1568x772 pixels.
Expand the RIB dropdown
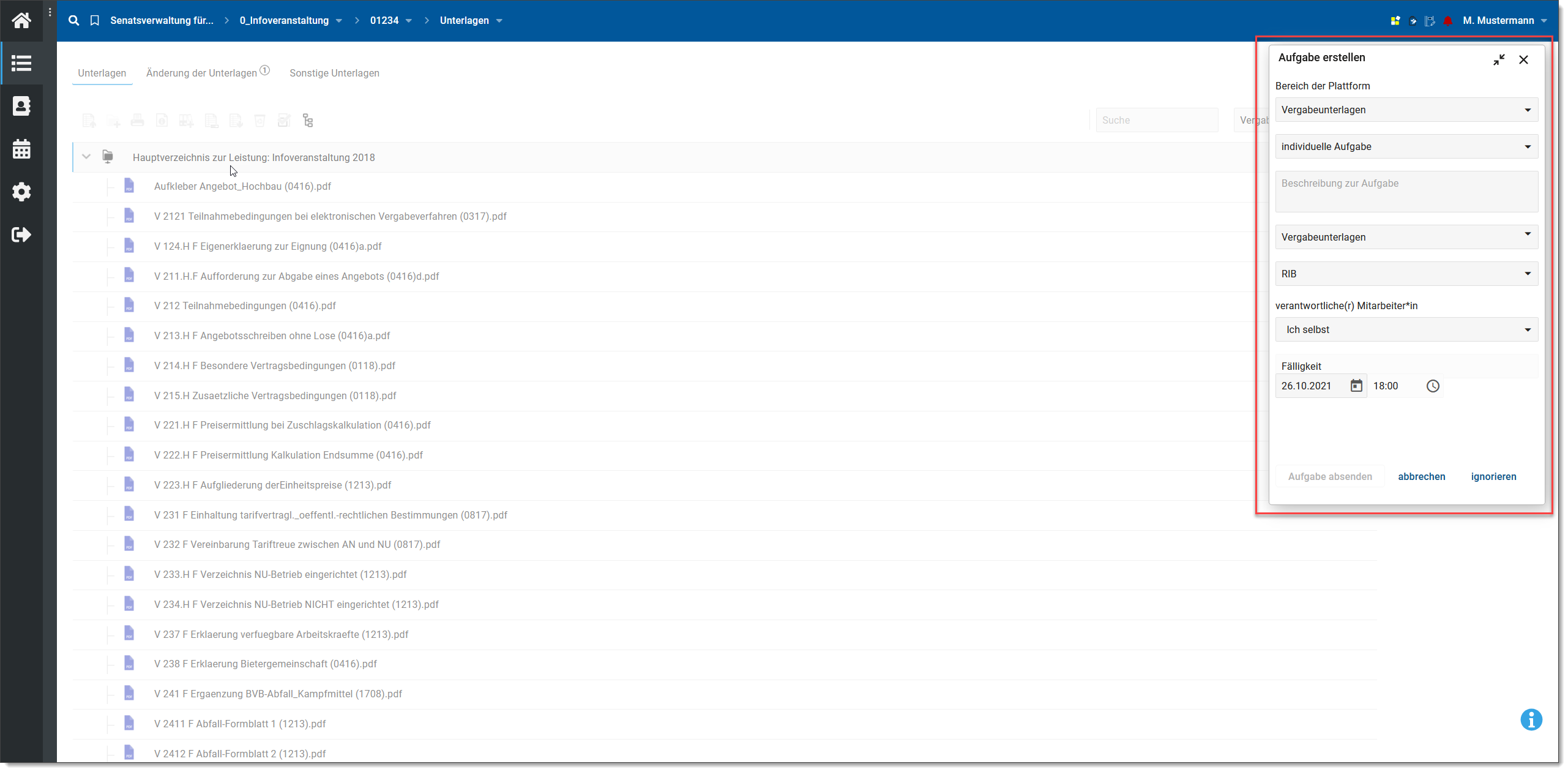(1406, 274)
